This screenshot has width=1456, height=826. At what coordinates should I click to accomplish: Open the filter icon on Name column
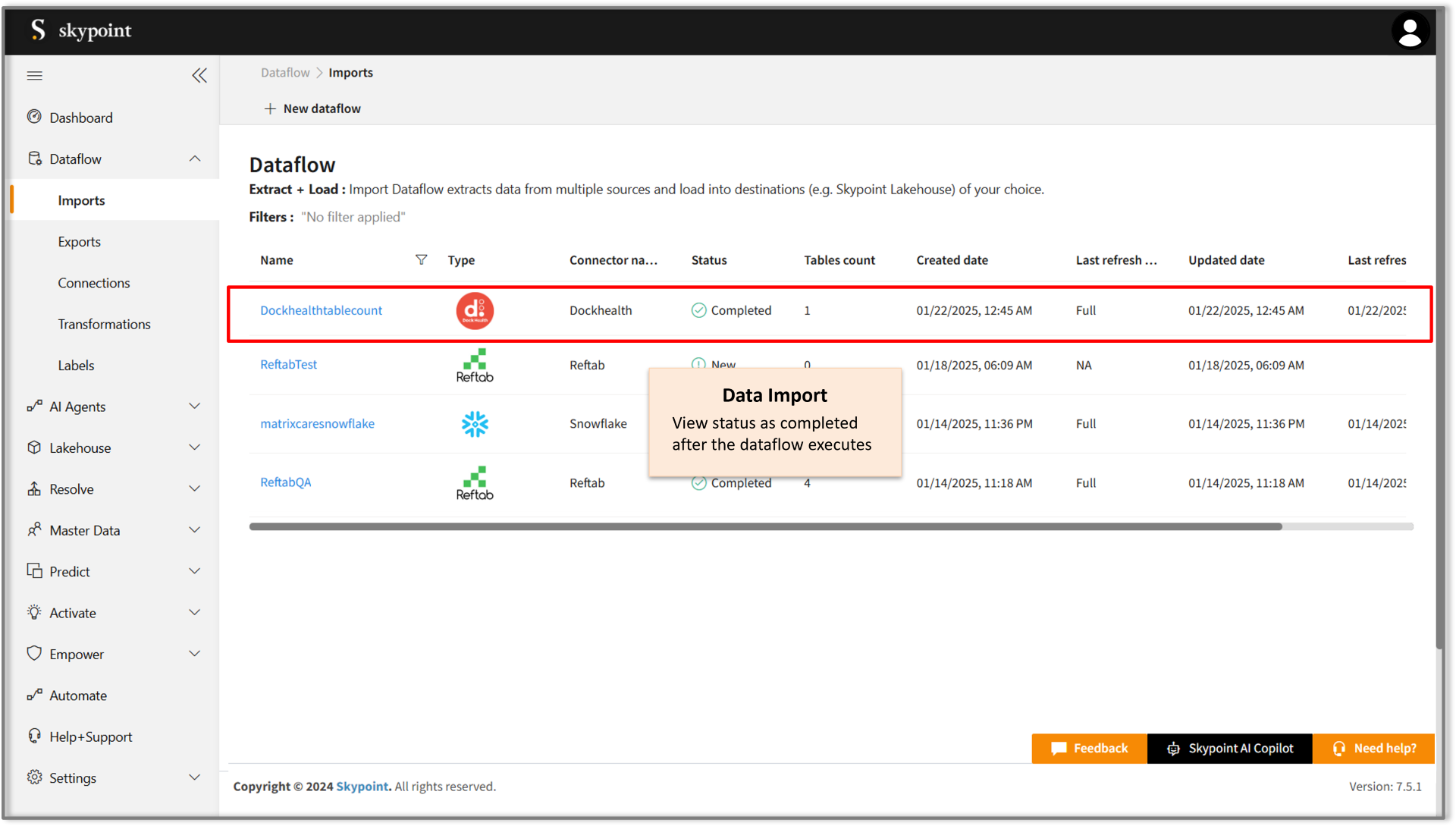click(x=422, y=259)
